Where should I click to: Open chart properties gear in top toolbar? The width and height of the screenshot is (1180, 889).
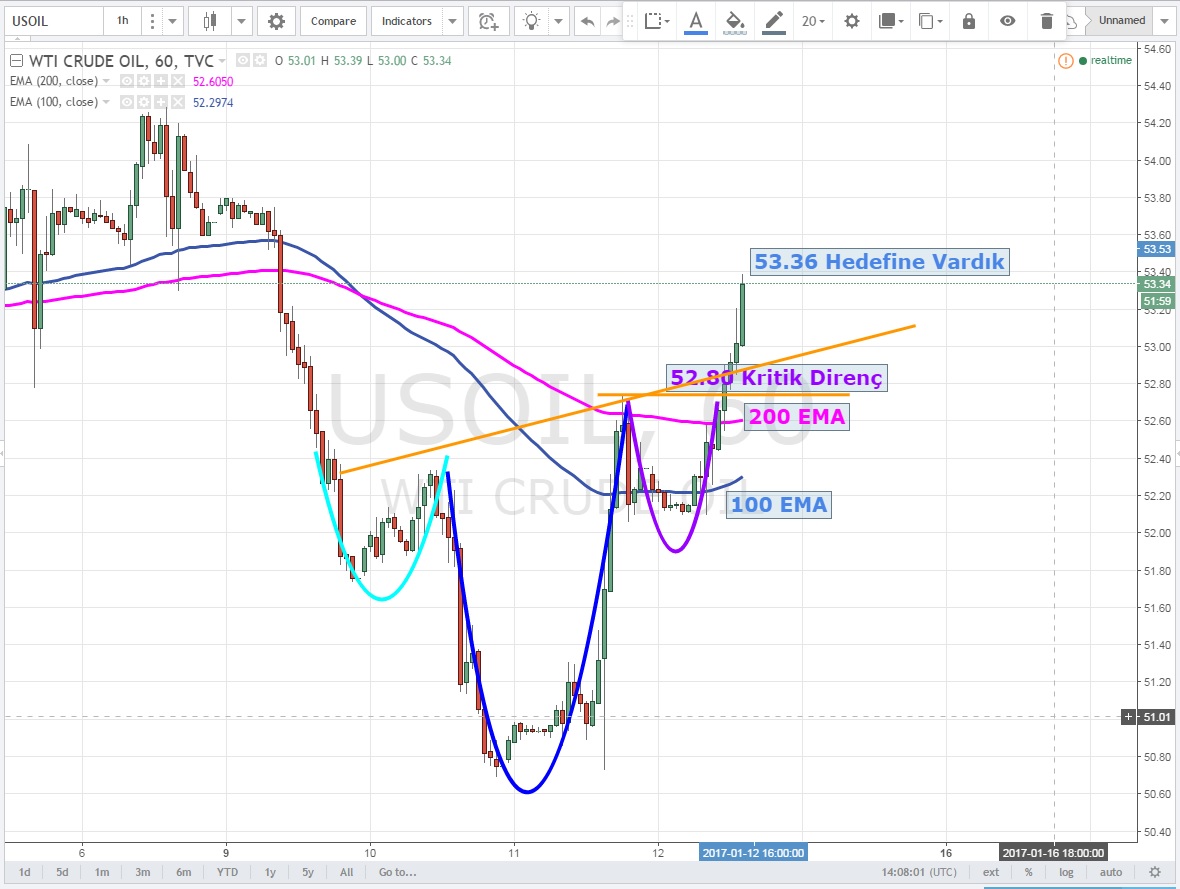(276, 20)
